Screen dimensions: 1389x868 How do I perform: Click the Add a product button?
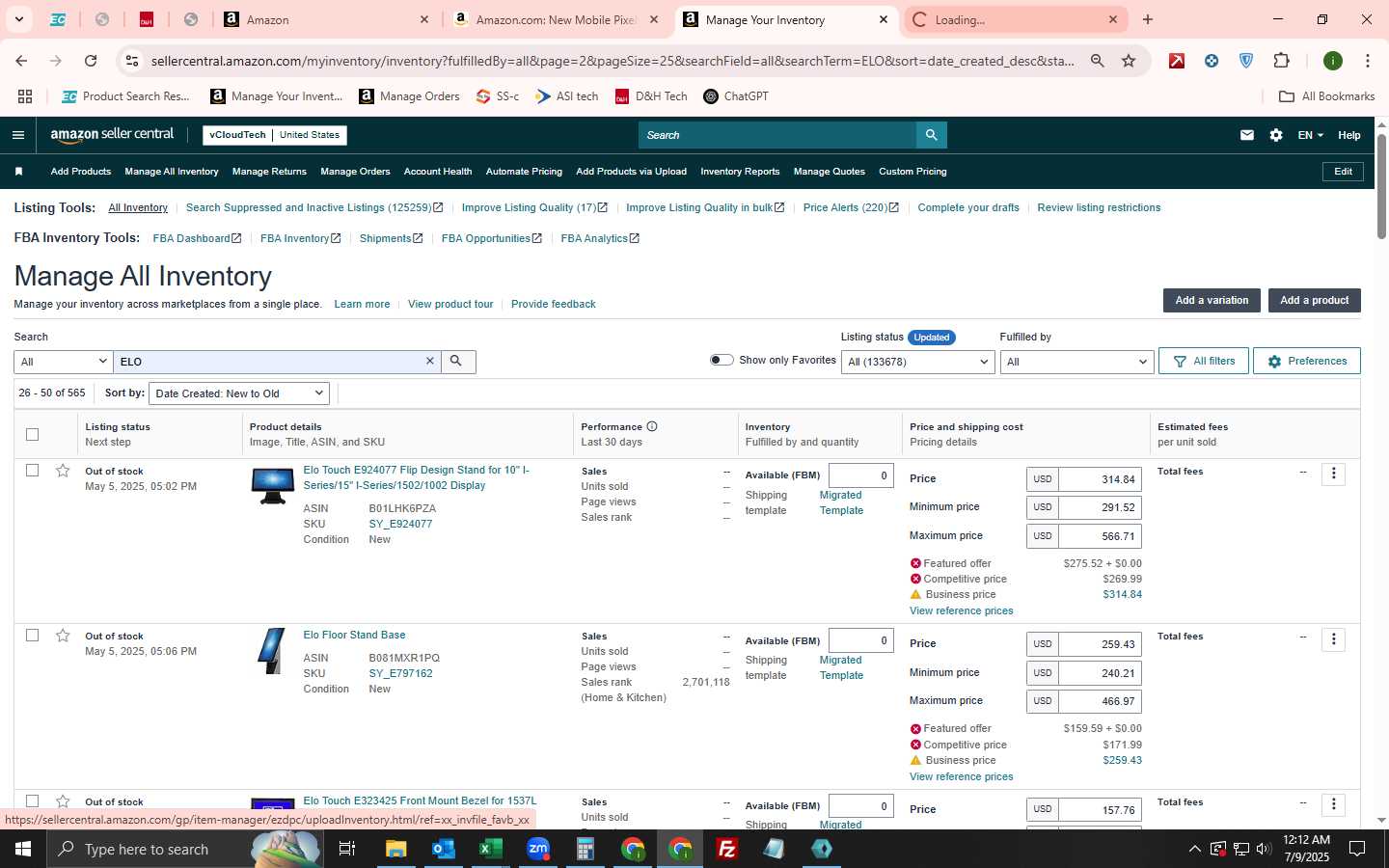(x=1314, y=300)
